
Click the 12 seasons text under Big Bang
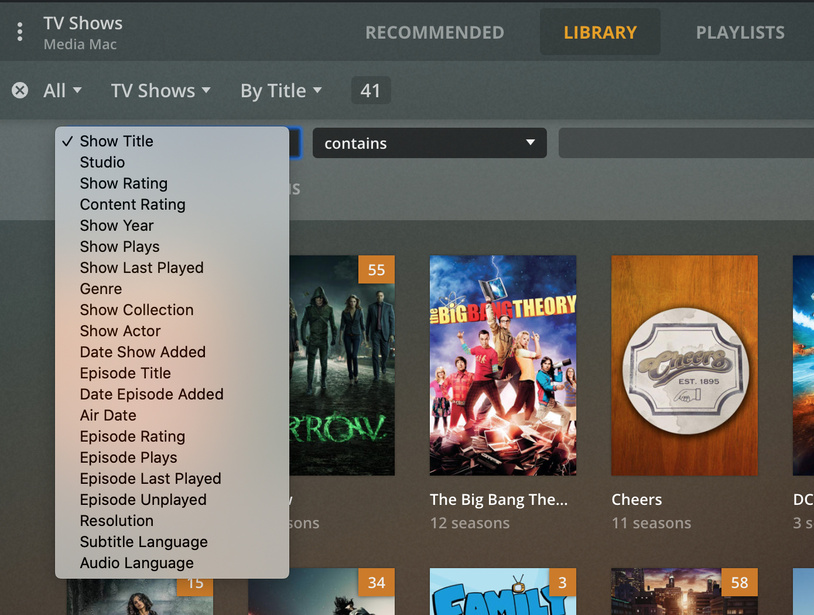click(470, 523)
